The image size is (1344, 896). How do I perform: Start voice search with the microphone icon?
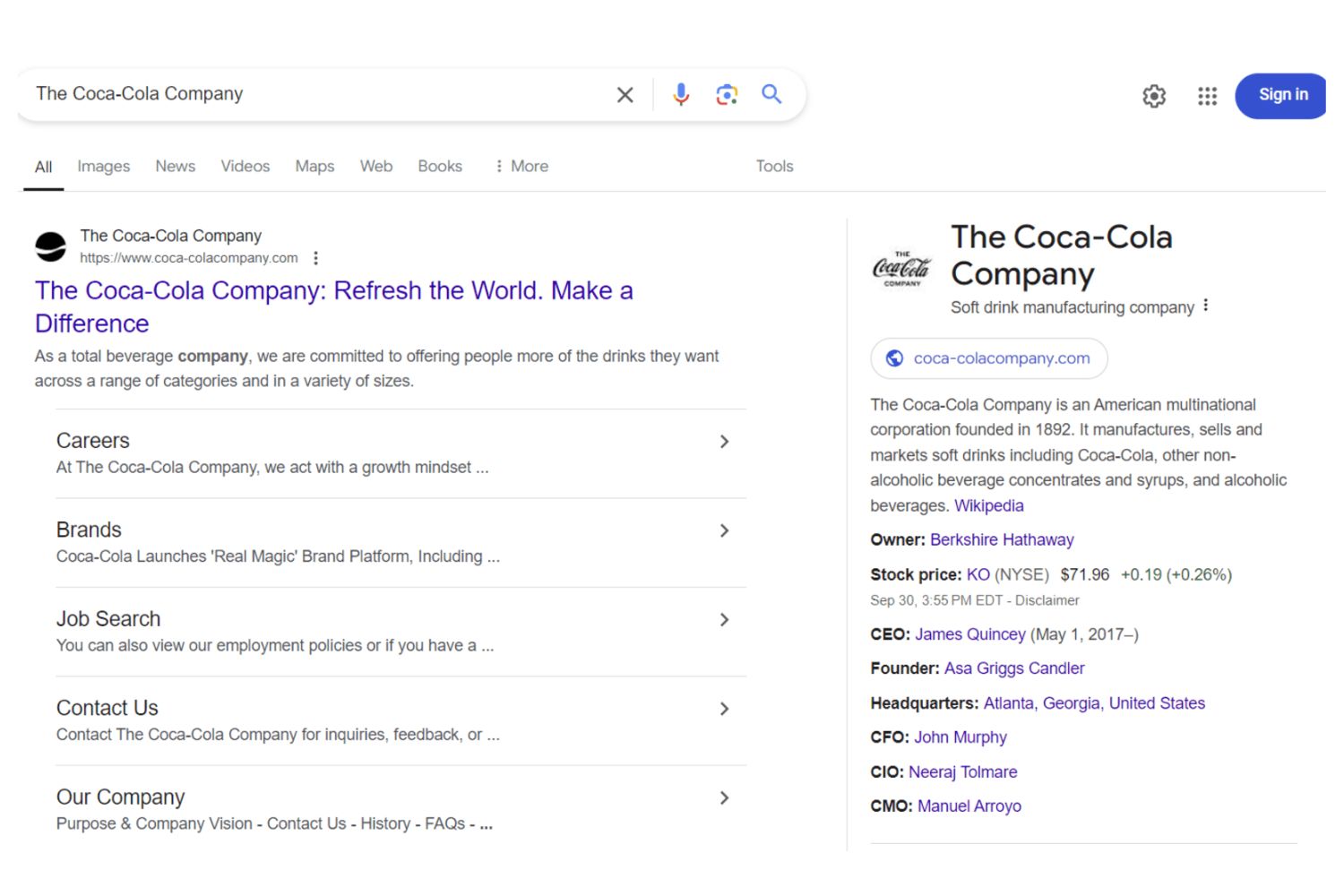tap(681, 95)
